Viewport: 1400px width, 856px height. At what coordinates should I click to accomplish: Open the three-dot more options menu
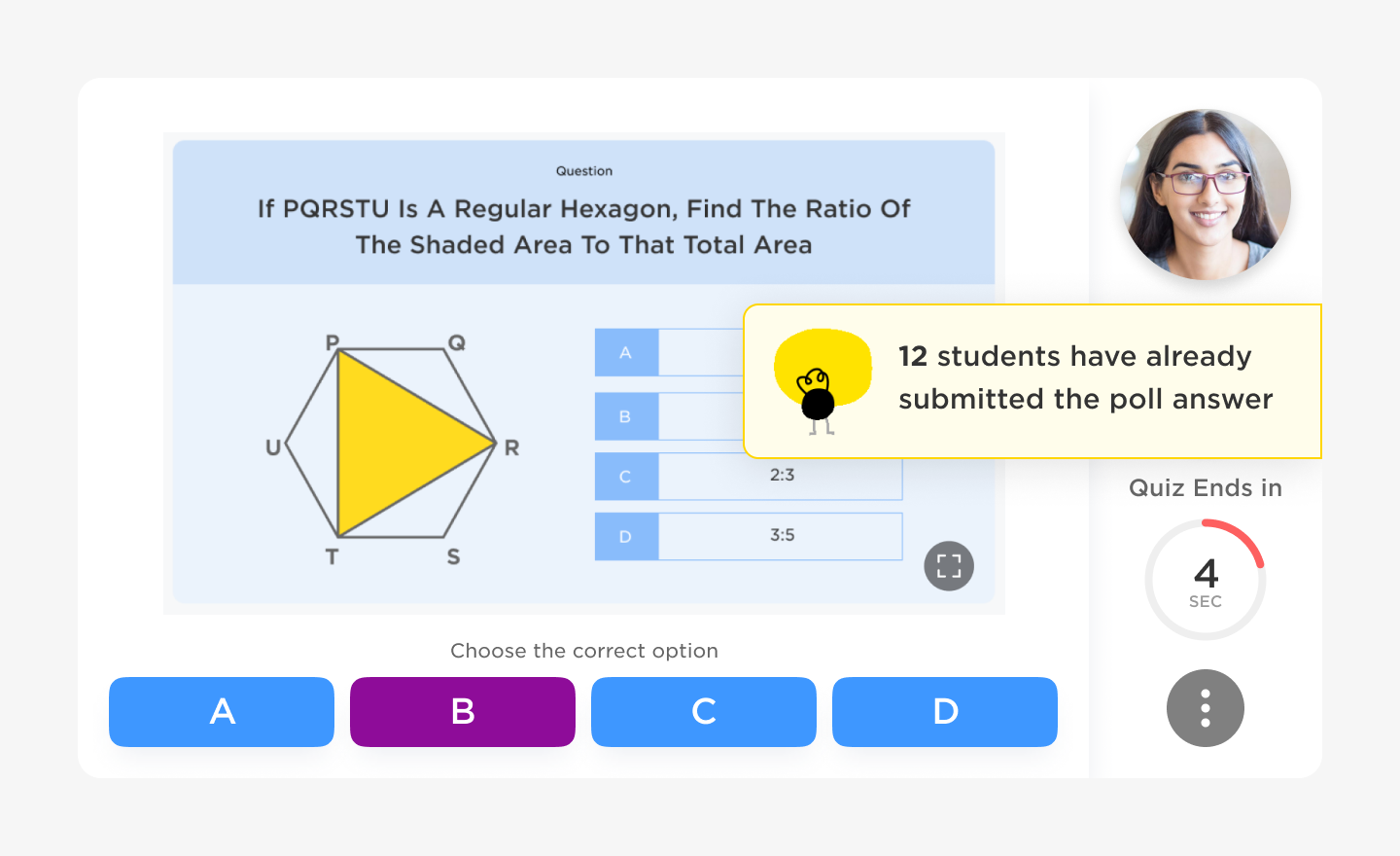click(x=1206, y=708)
